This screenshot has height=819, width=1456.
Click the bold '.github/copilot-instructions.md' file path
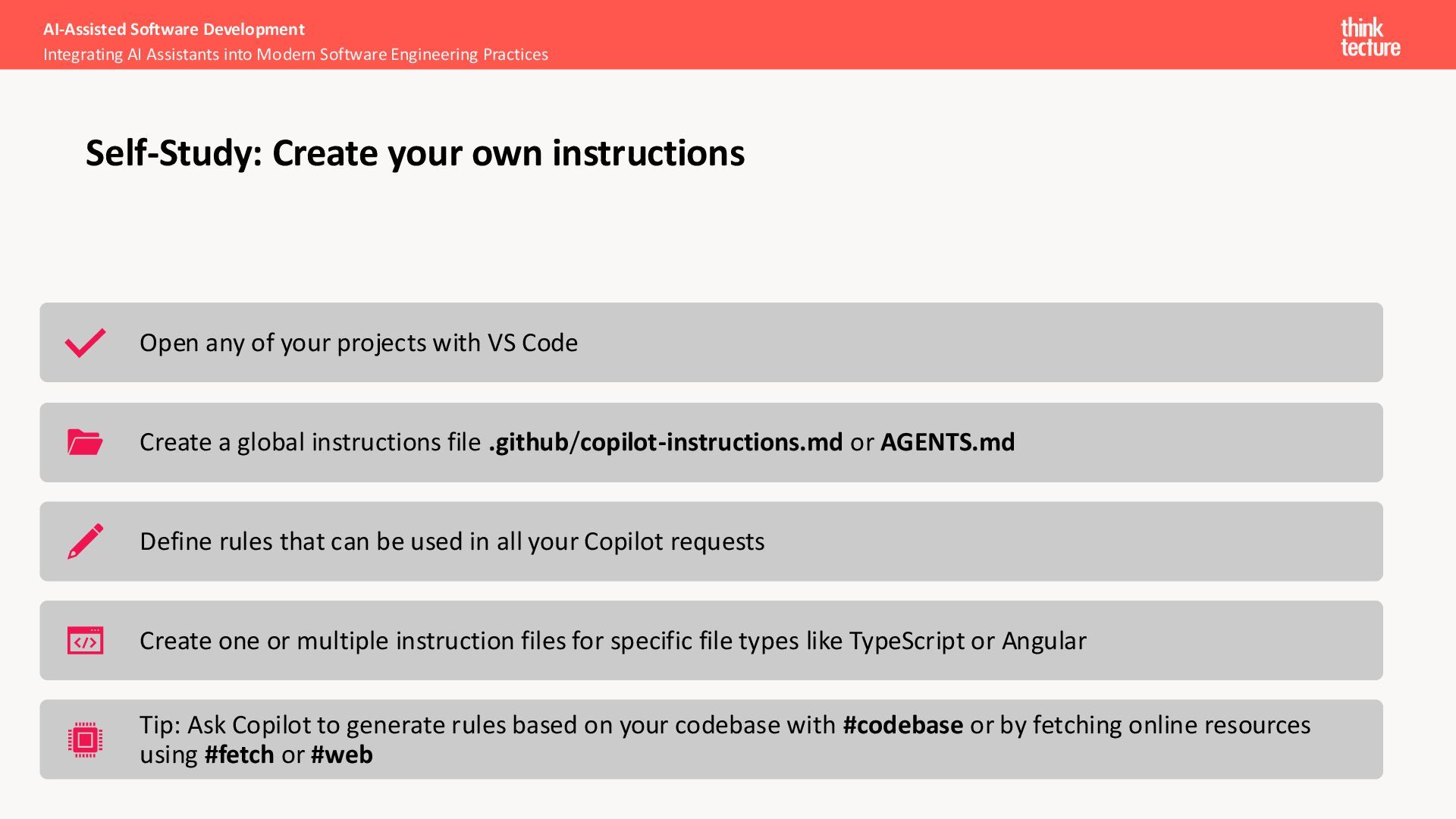[x=665, y=442]
